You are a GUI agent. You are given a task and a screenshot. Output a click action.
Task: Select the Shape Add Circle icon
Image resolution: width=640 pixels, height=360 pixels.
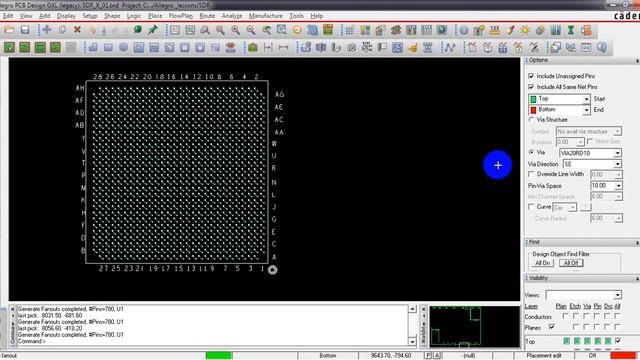tap(123, 47)
